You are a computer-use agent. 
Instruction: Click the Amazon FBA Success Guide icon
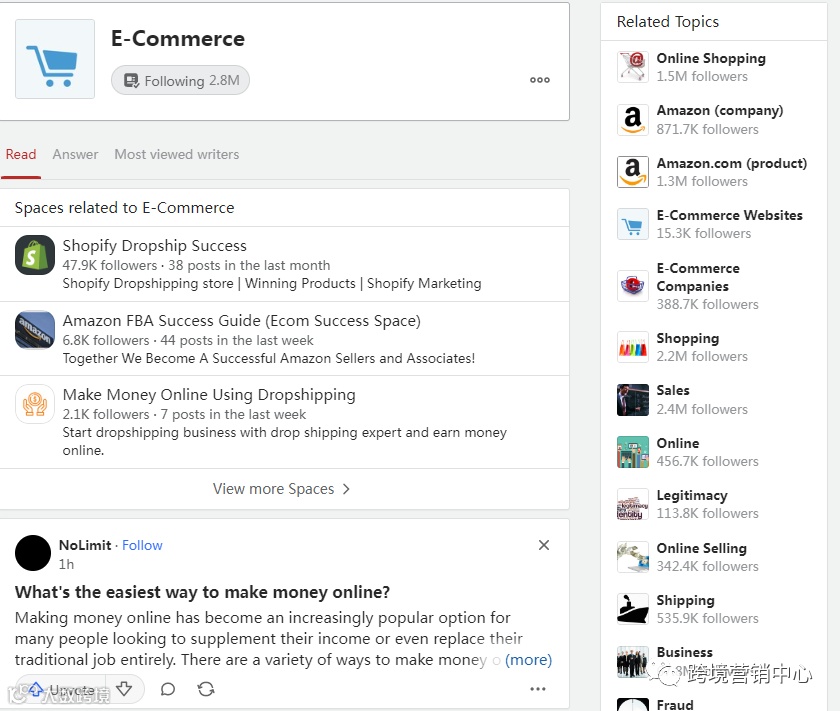35,330
